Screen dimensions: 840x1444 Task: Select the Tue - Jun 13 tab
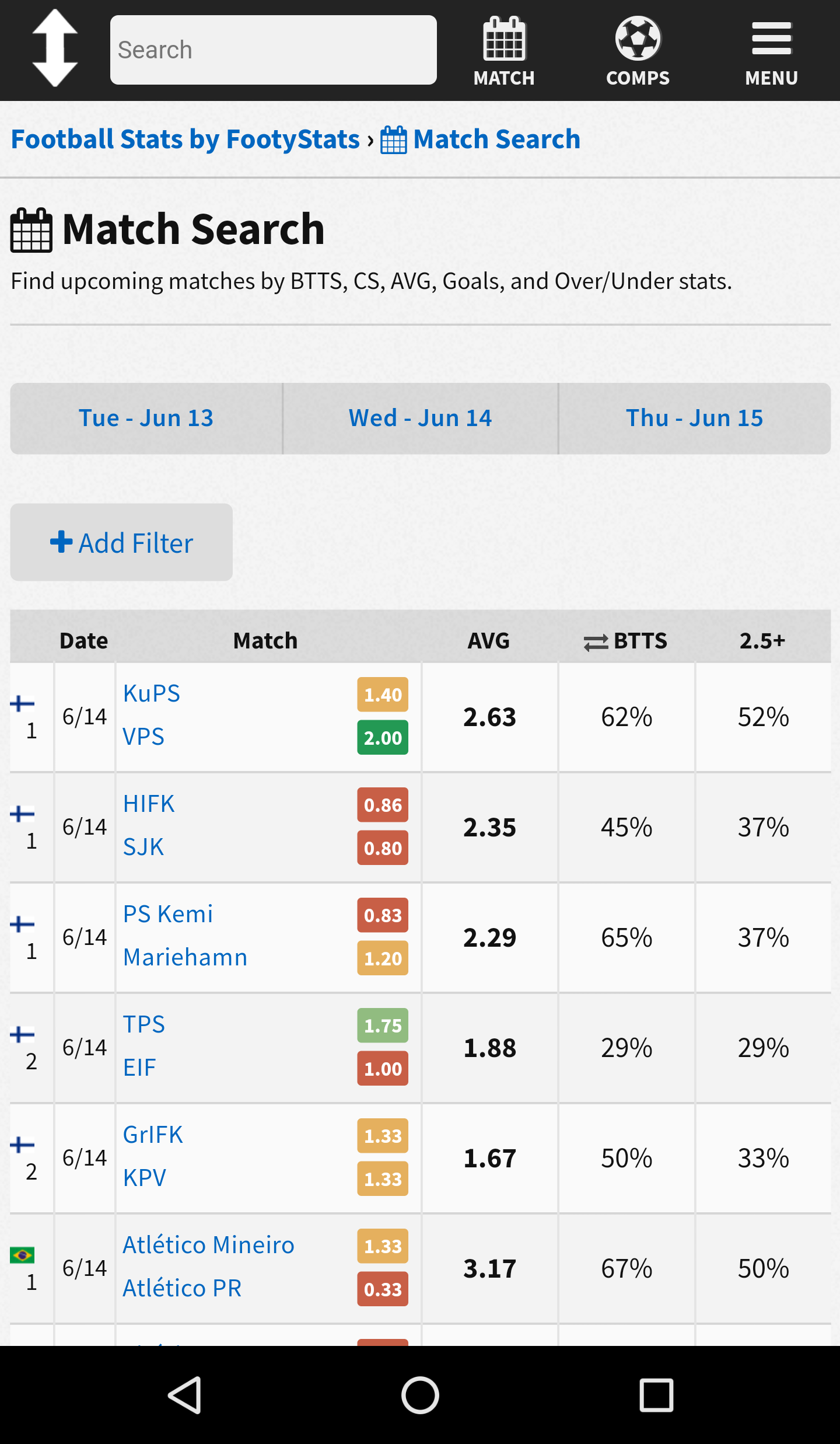pyautogui.click(x=146, y=418)
